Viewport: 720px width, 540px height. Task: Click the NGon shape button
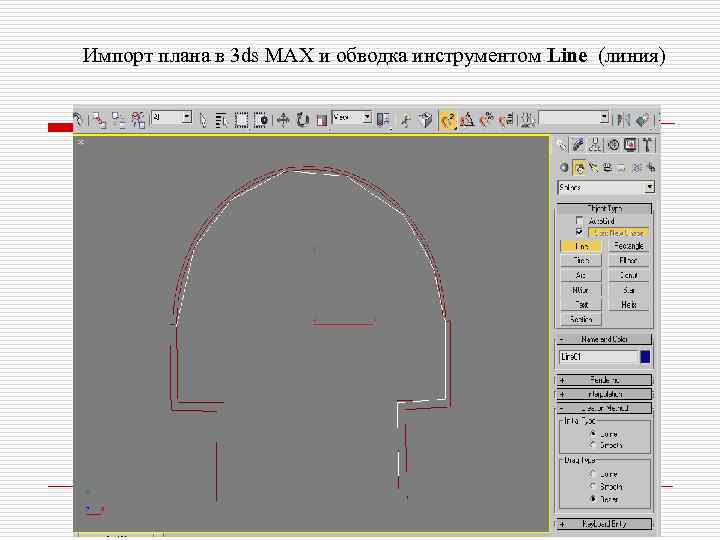[x=581, y=290]
